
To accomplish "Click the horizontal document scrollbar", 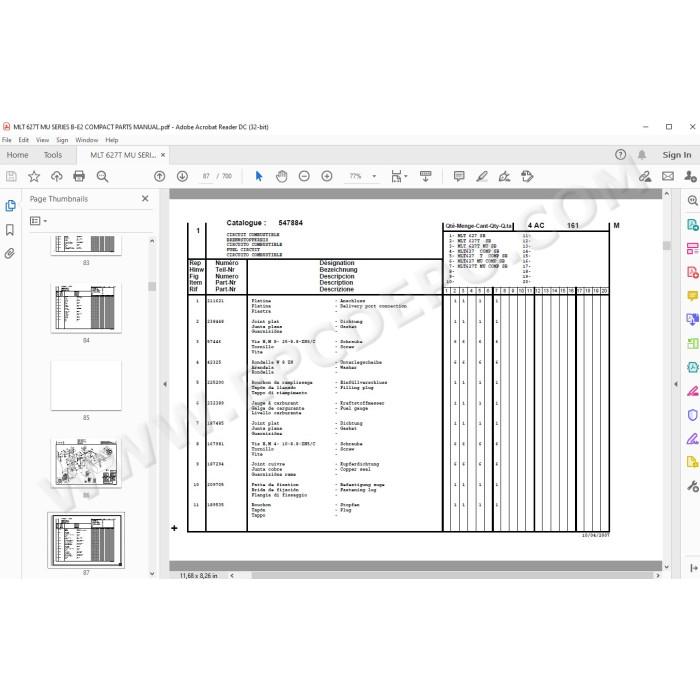I will [x=452, y=575].
